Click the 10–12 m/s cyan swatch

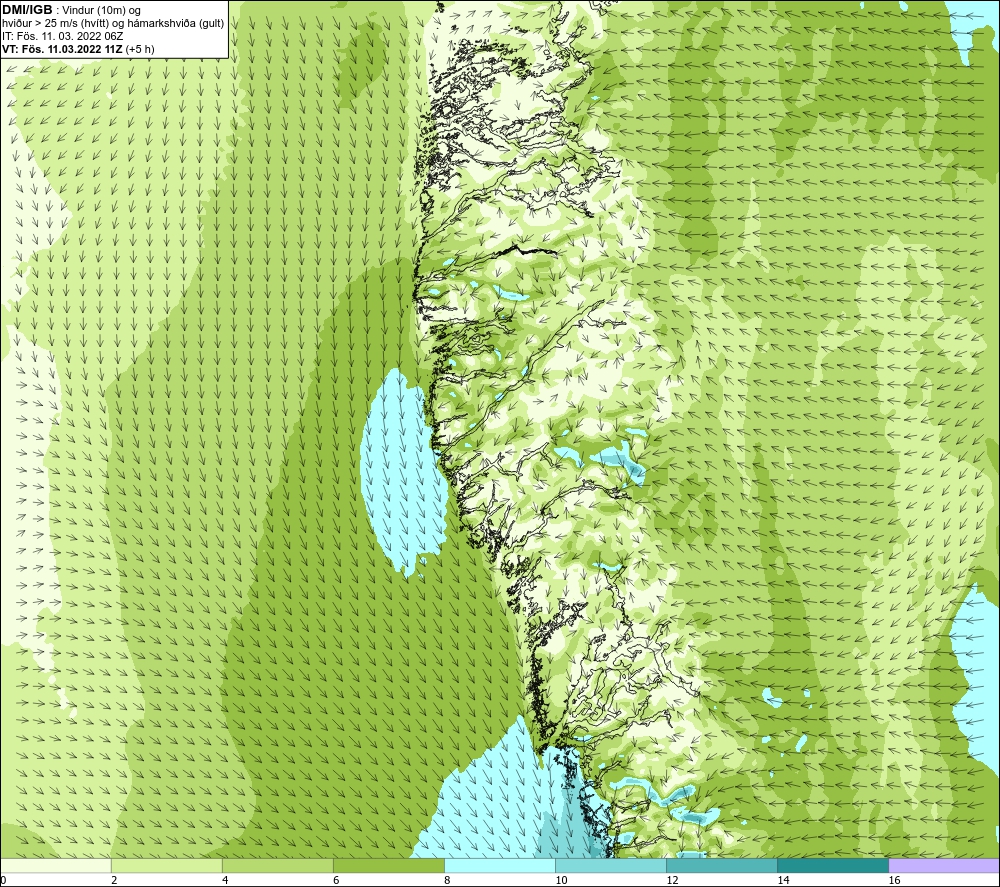point(610,865)
